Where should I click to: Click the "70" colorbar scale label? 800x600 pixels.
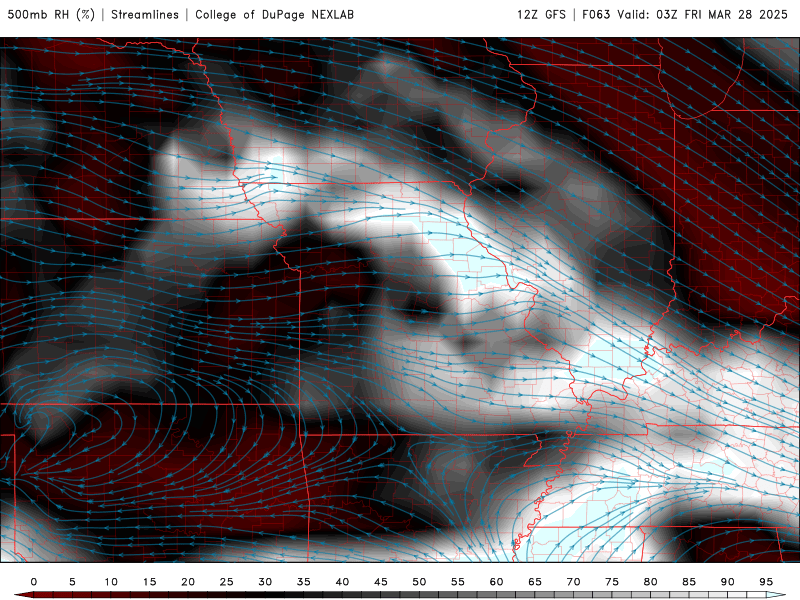pos(573,582)
